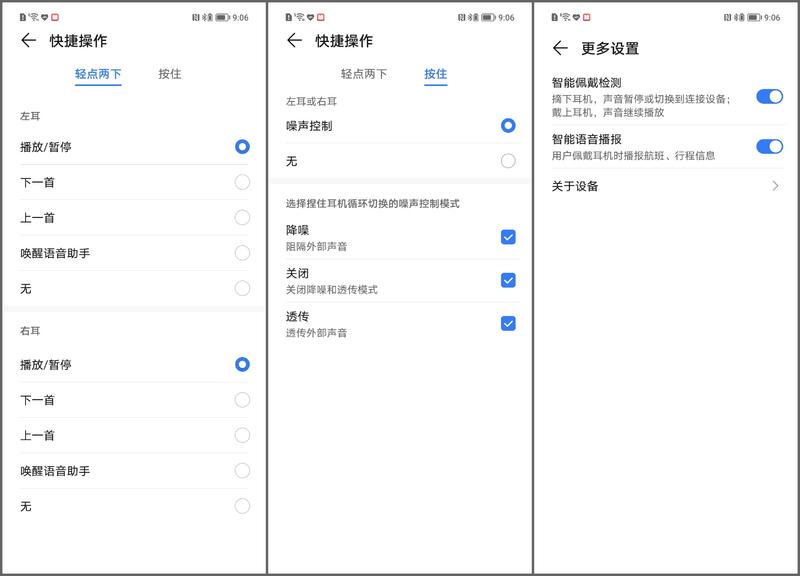
Task: Disable 智能佩戴检测 switch
Action: pyautogui.click(x=769, y=96)
